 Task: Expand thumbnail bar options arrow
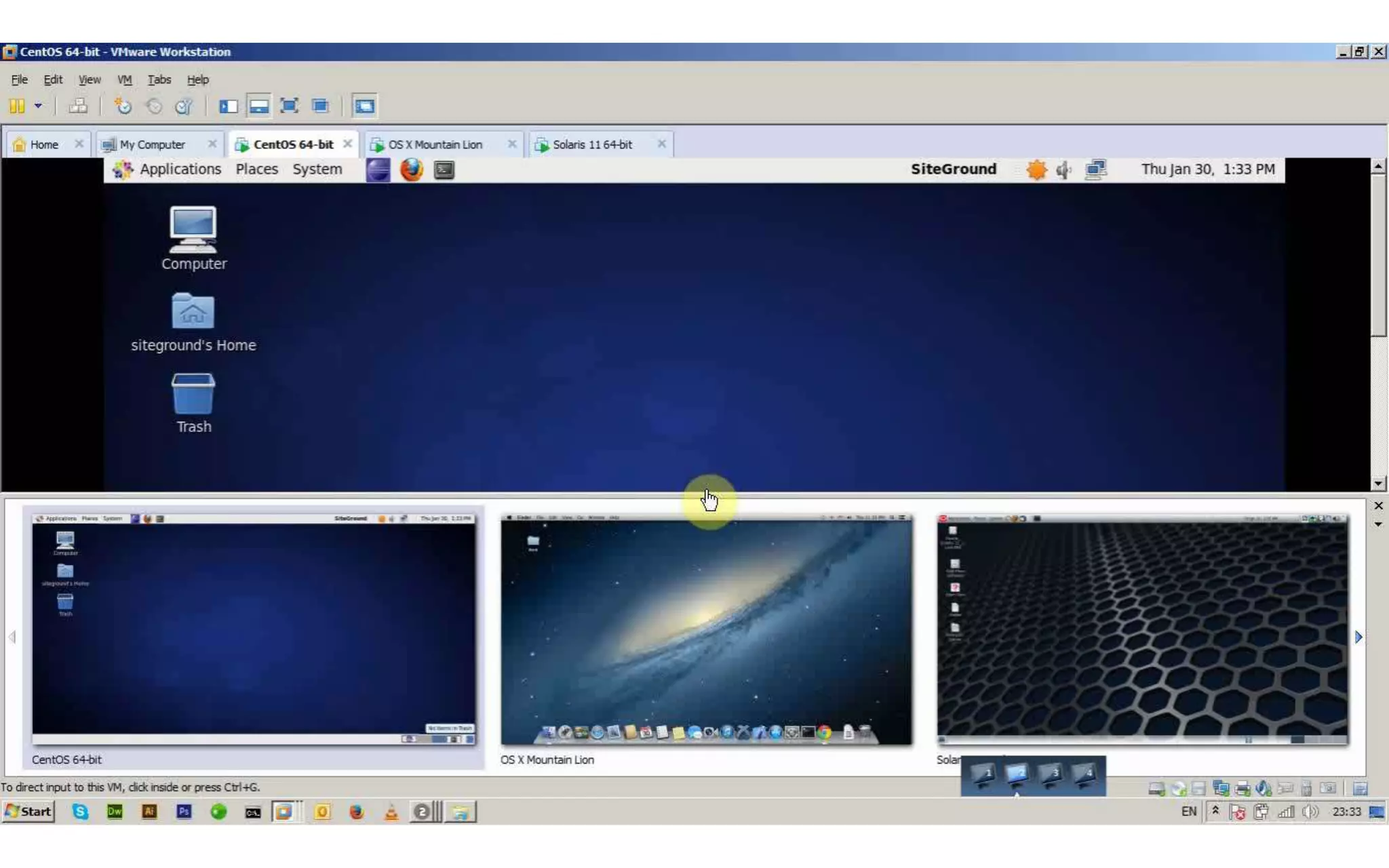(x=1378, y=524)
